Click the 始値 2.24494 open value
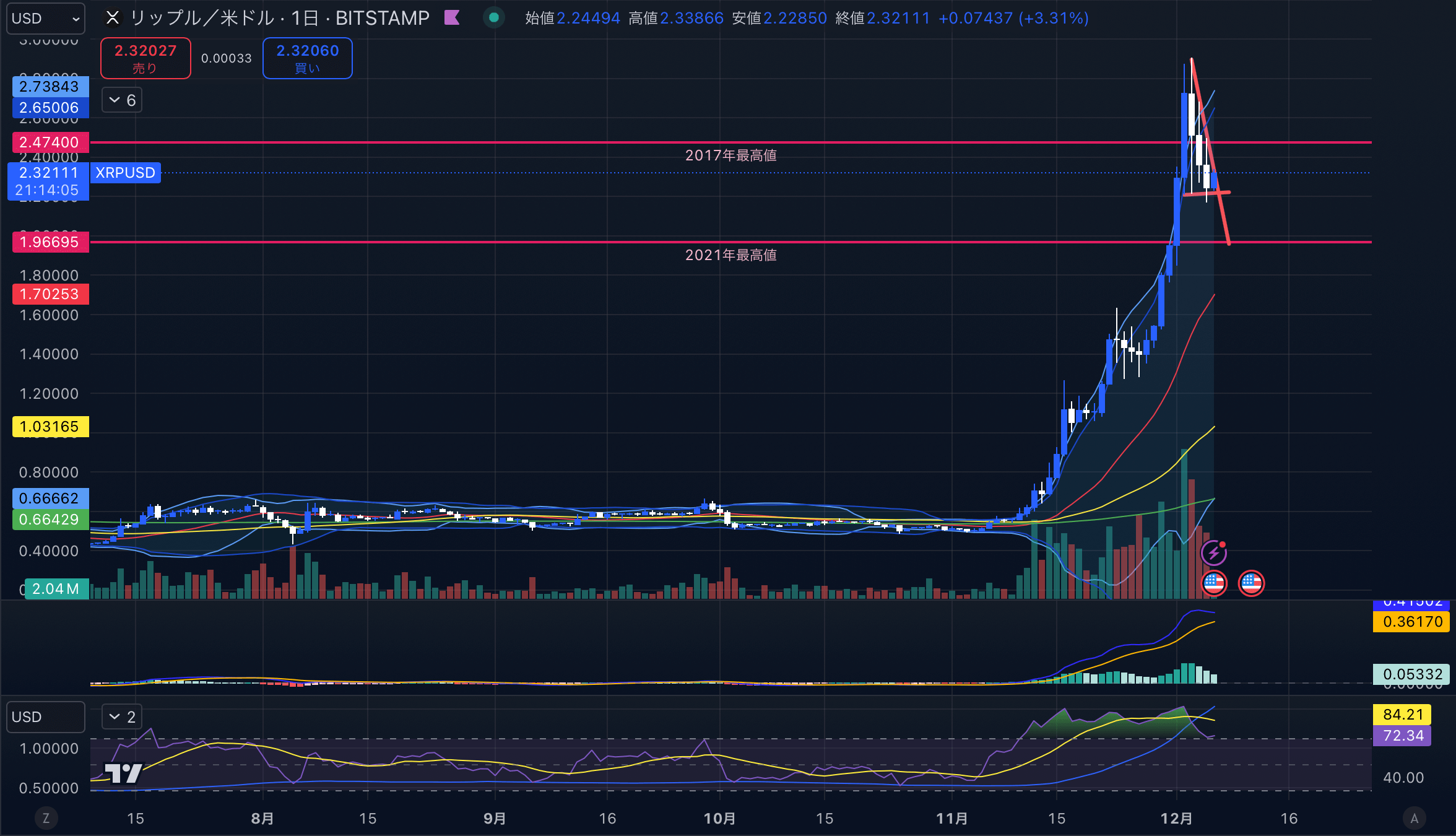1456x836 pixels. point(573,19)
